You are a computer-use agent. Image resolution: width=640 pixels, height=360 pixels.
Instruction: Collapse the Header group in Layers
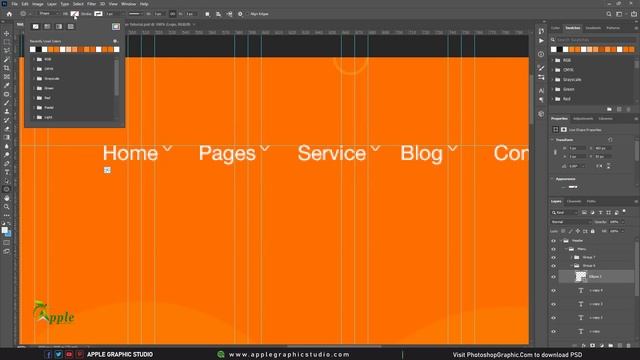pyautogui.click(x=561, y=241)
